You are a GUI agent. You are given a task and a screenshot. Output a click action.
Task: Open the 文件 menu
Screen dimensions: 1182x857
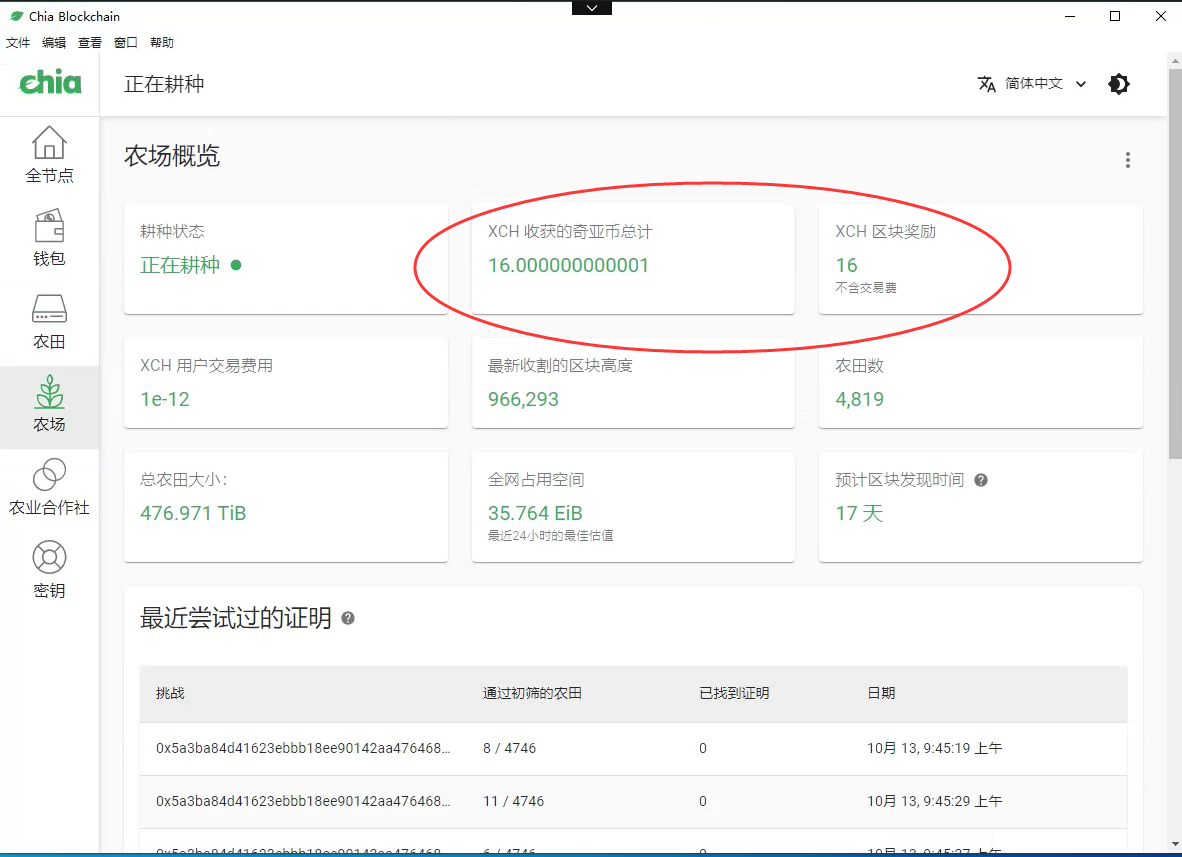click(x=18, y=43)
